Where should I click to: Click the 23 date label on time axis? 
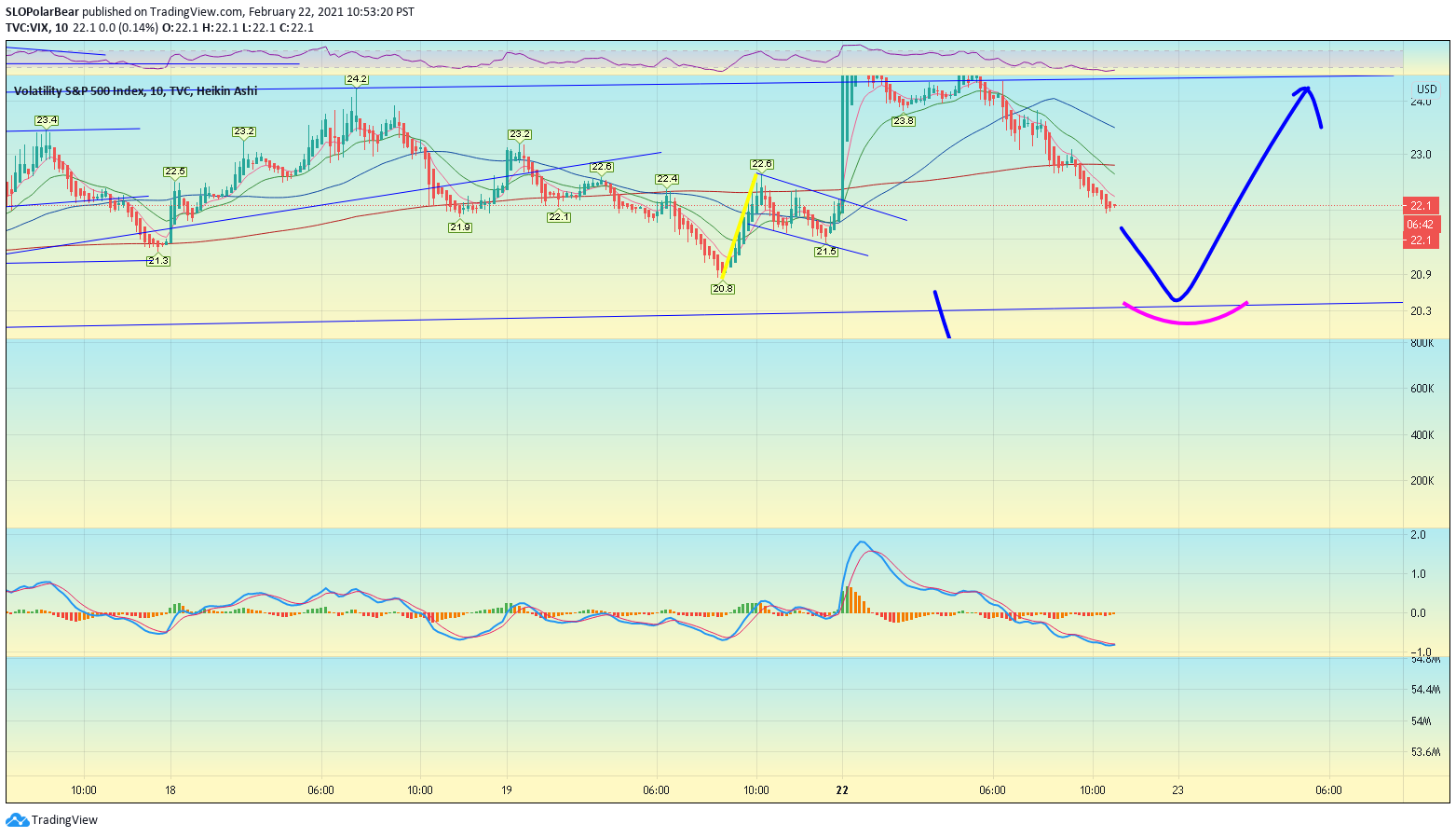(1178, 790)
